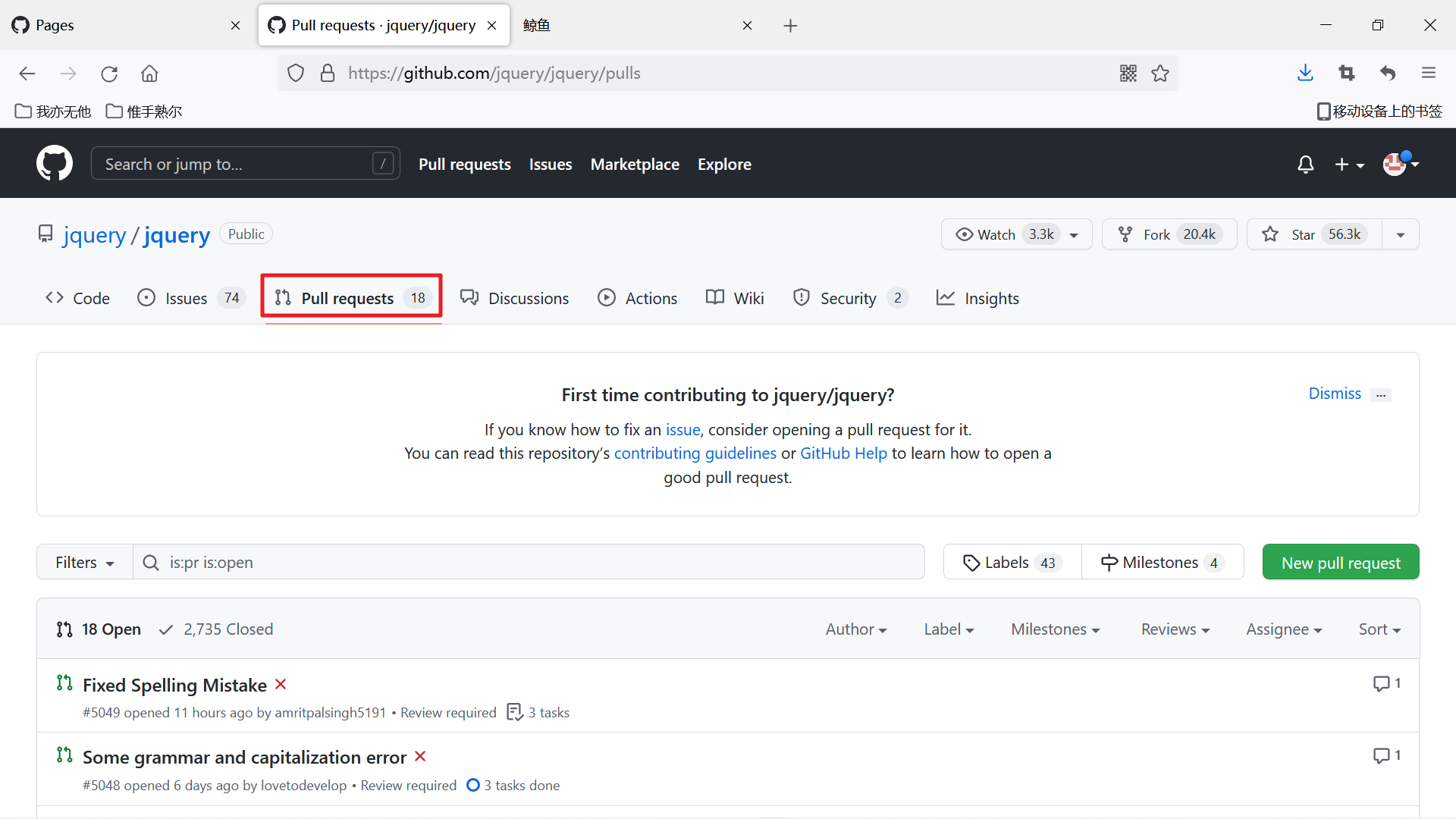This screenshot has height=819, width=1456.
Task: Expand the Label dropdown filter
Action: tap(947, 629)
